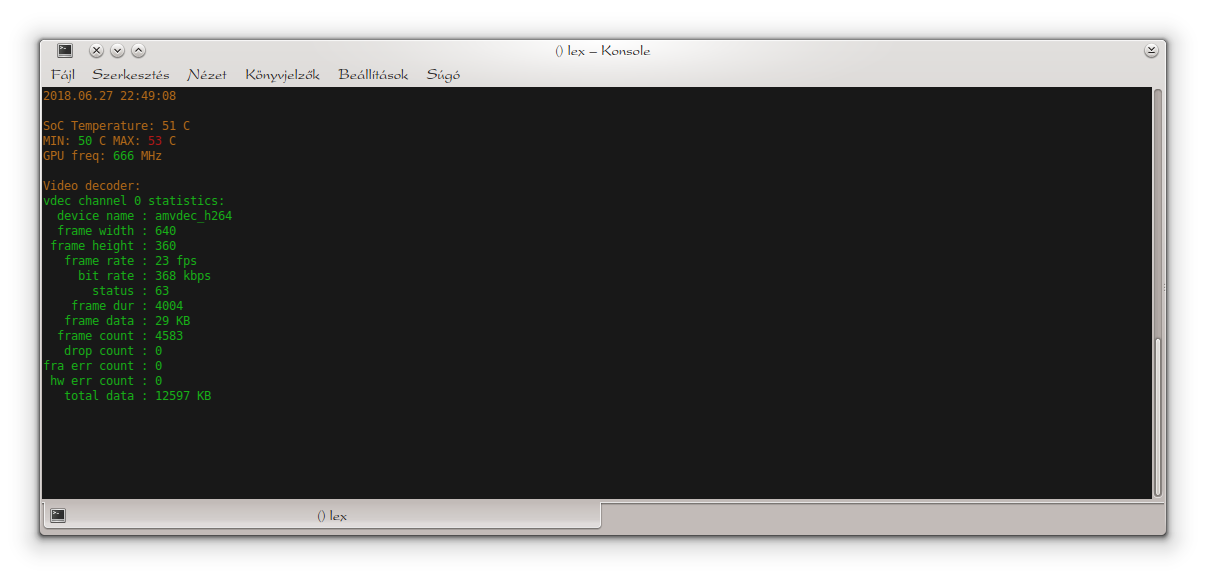Image resolution: width=1206 pixels, height=575 pixels.
Task: Open the Szerkesztés menu
Action: (x=131, y=75)
